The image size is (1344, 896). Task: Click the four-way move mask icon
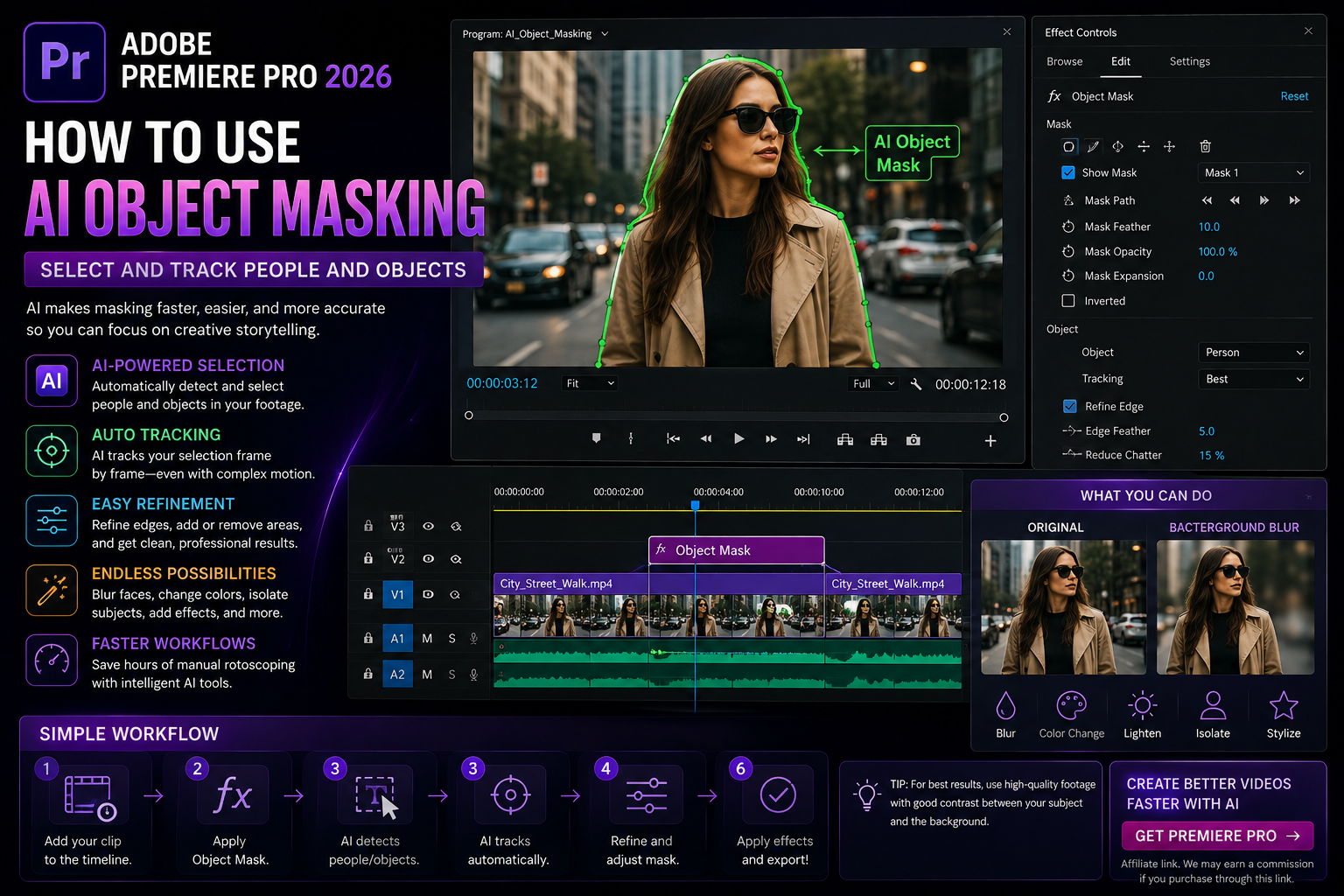click(1169, 146)
